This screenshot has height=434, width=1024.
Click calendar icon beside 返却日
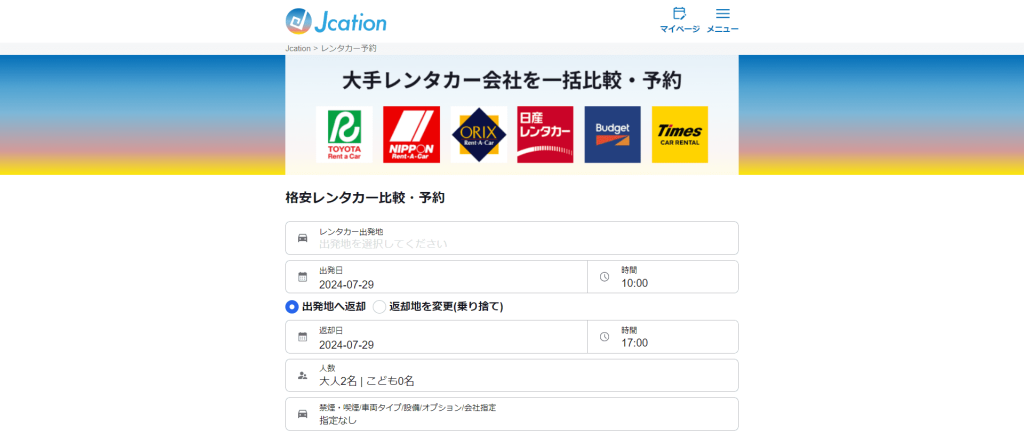[302, 337]
